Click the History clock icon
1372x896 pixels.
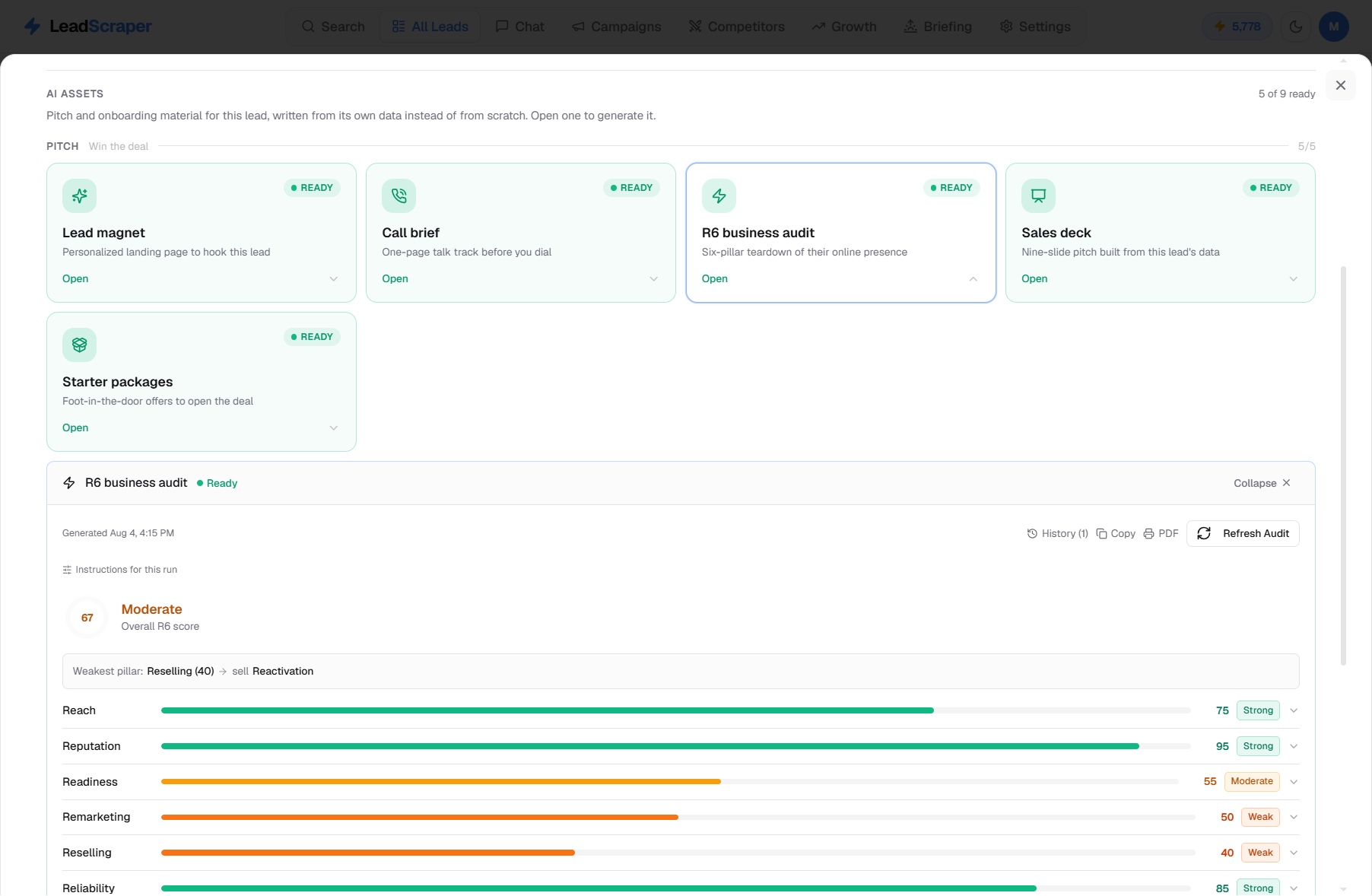pos(1032,534)
